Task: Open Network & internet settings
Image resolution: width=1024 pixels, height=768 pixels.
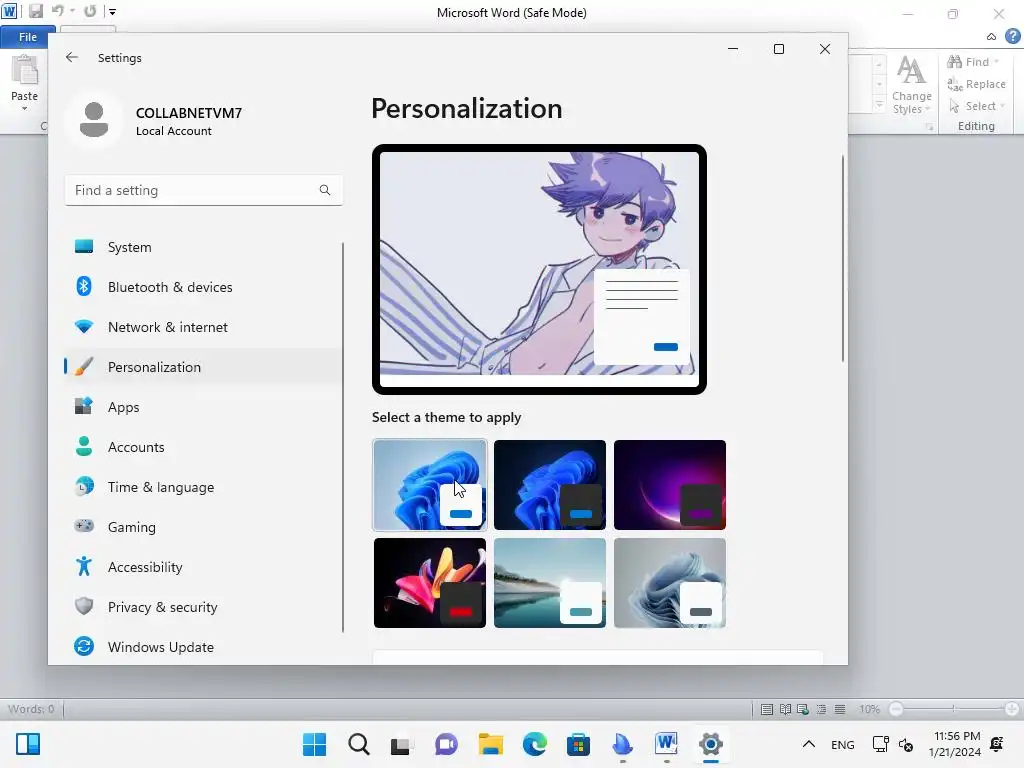Action: pyautogui.click(x=203, y=327)
